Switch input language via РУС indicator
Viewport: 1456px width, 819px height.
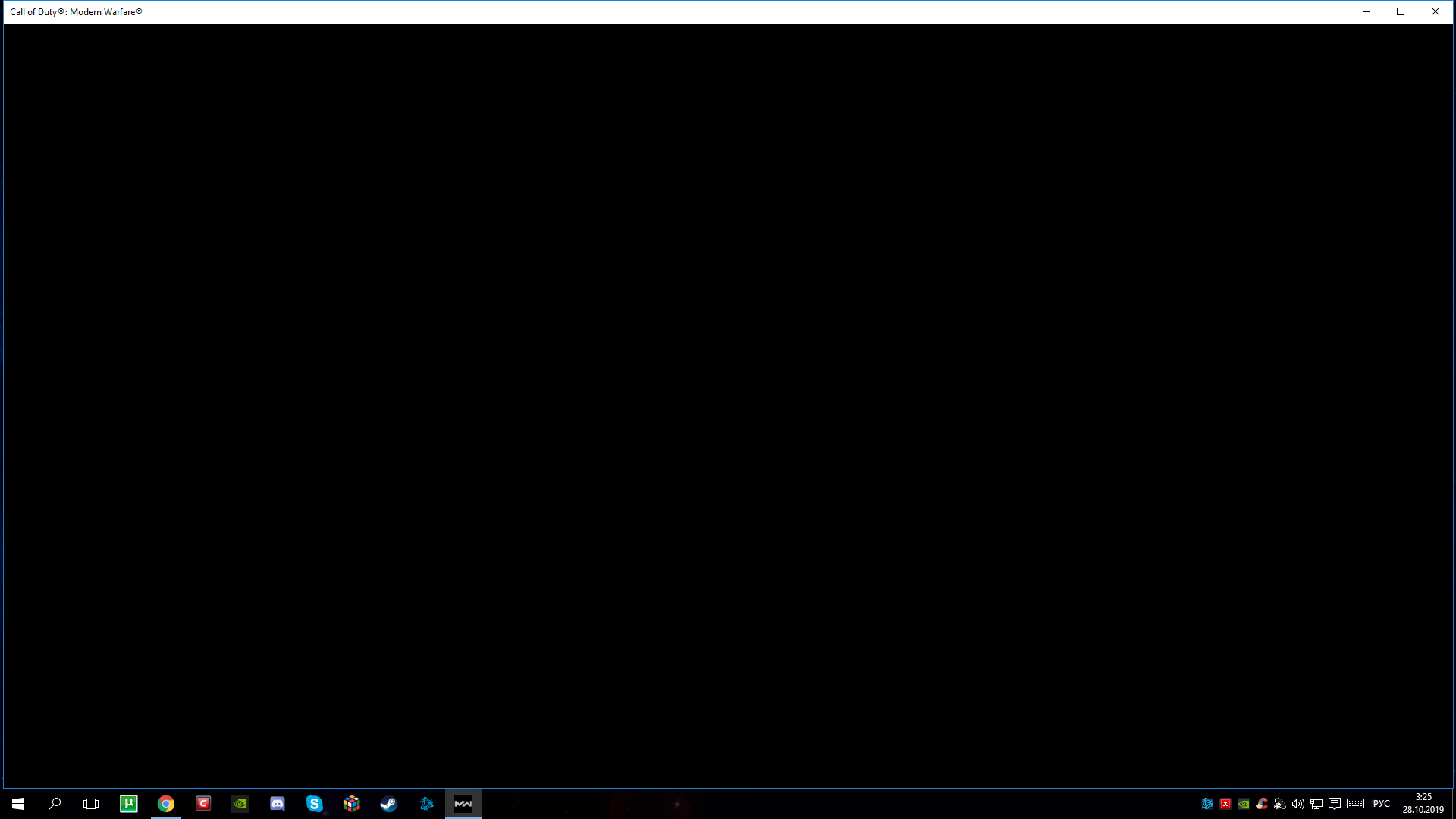(1382, 804)
